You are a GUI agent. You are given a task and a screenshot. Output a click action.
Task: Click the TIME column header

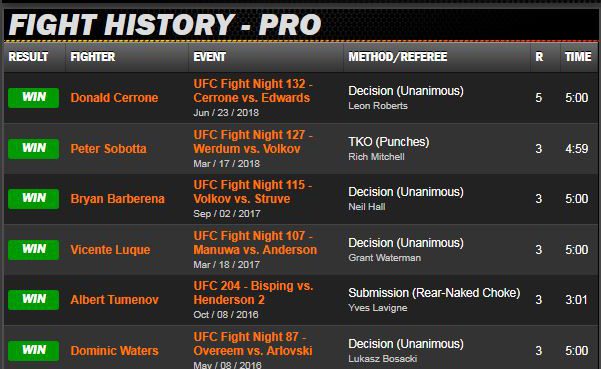pos(578,57)
